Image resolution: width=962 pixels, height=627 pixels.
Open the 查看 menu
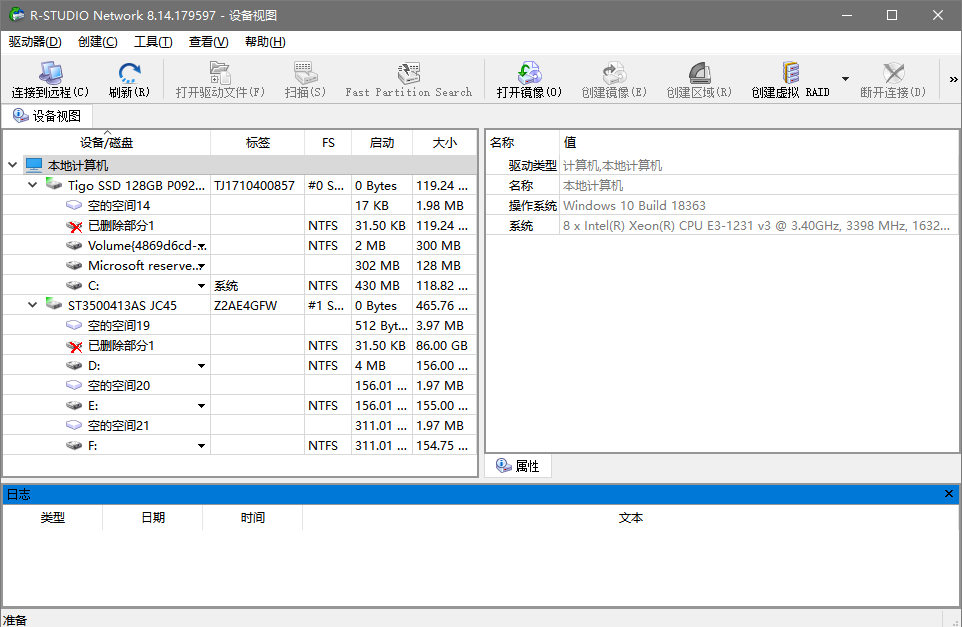(206, 42)
